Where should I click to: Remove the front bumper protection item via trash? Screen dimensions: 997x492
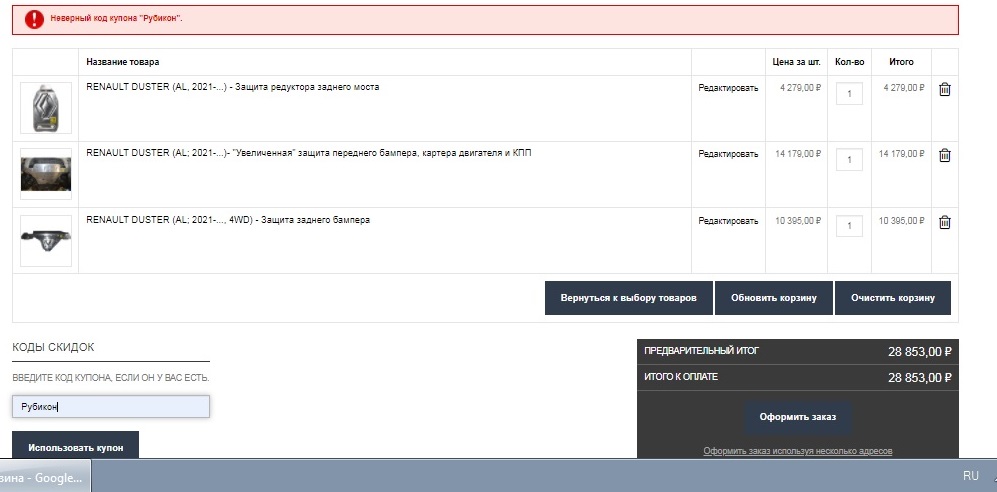pyautogui.click(x=944, y=155)
